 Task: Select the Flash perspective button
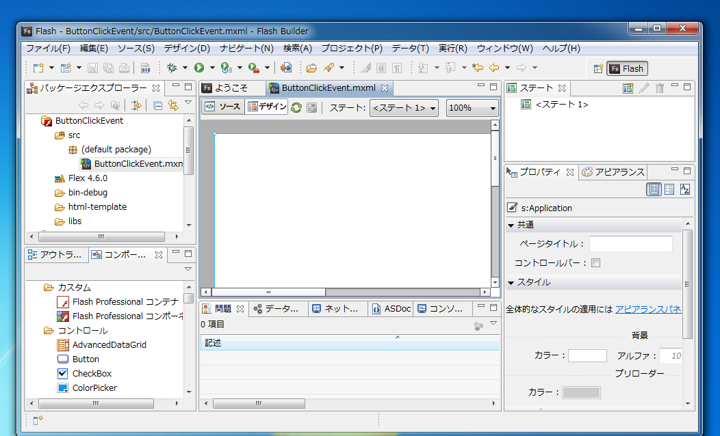click(x=627, y=69)
